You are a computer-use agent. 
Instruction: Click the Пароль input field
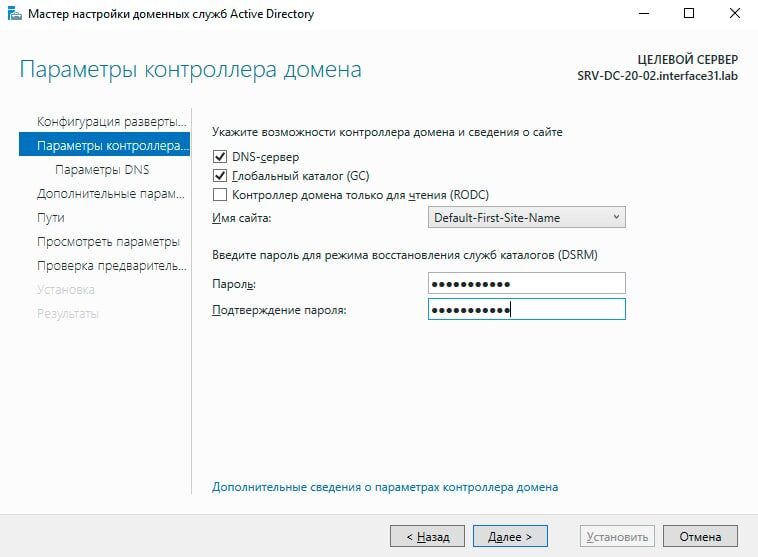(x=526, y=283)
